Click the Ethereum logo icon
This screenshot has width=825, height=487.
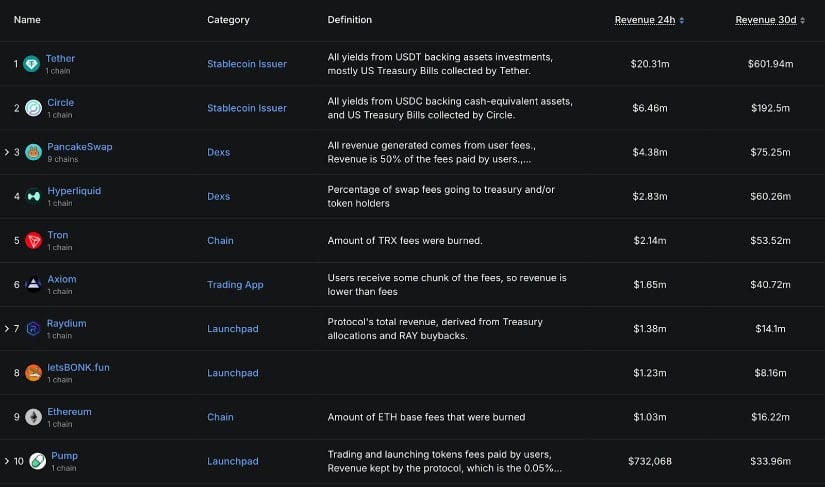(34, 418)
